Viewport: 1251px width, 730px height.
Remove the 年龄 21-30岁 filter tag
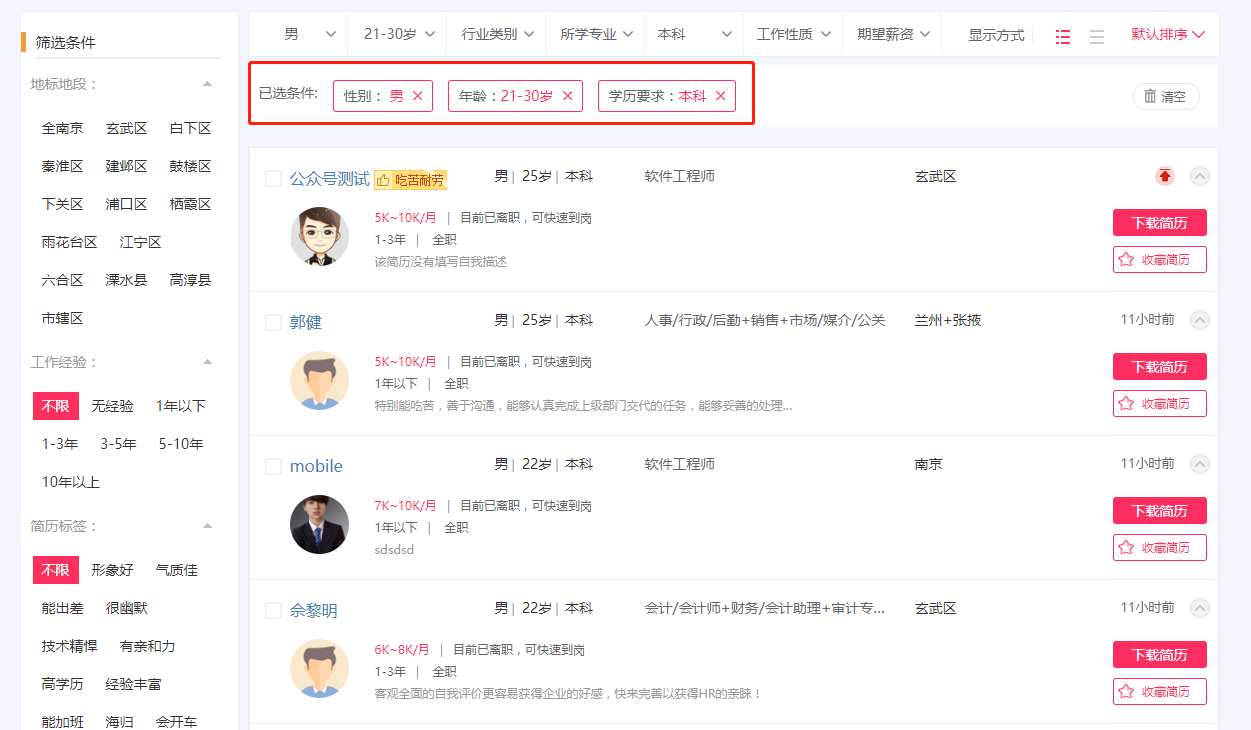coord(568,96)
